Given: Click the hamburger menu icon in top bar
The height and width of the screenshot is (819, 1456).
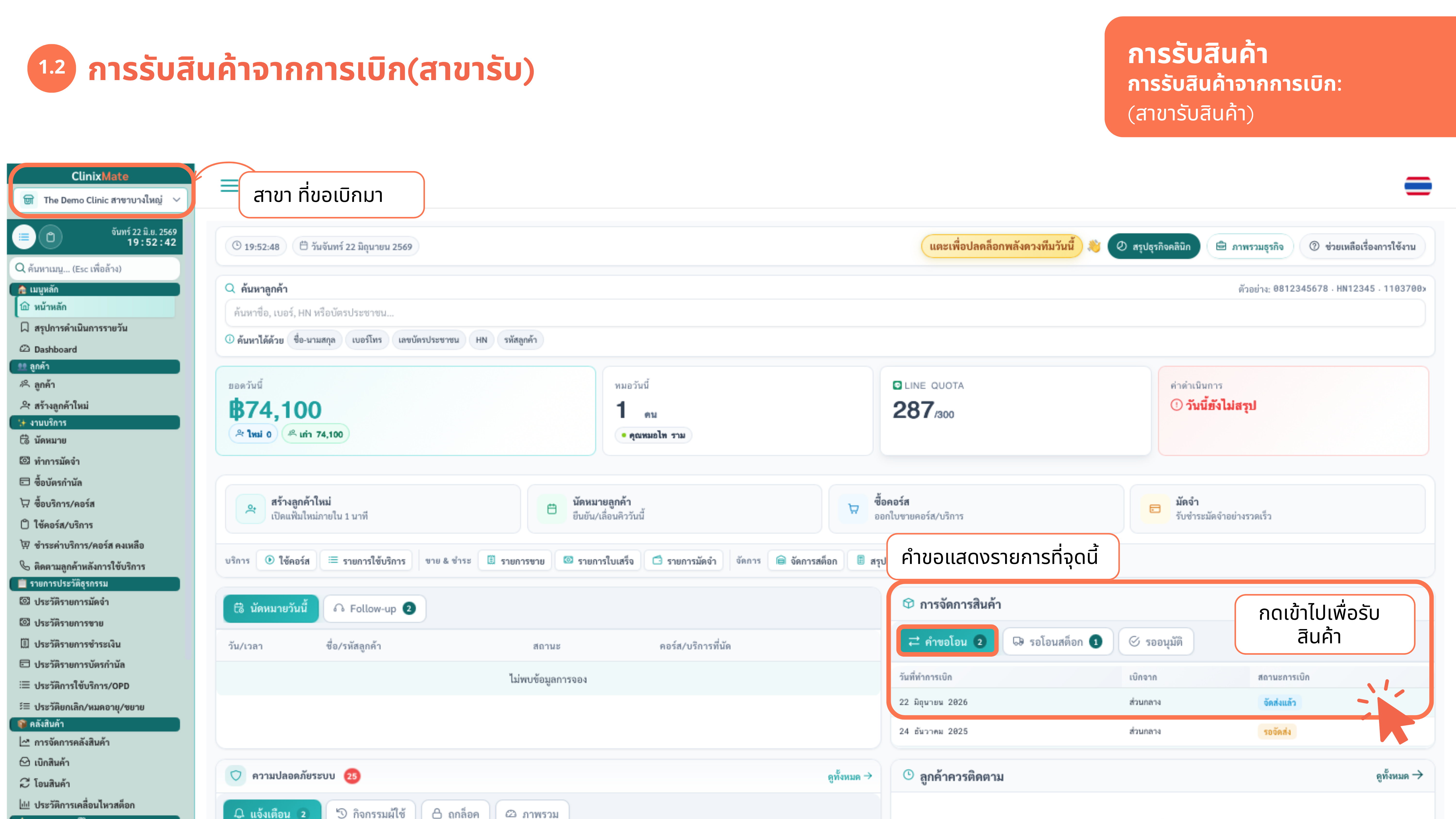Looking at the screenshot, I should (229, 185).
